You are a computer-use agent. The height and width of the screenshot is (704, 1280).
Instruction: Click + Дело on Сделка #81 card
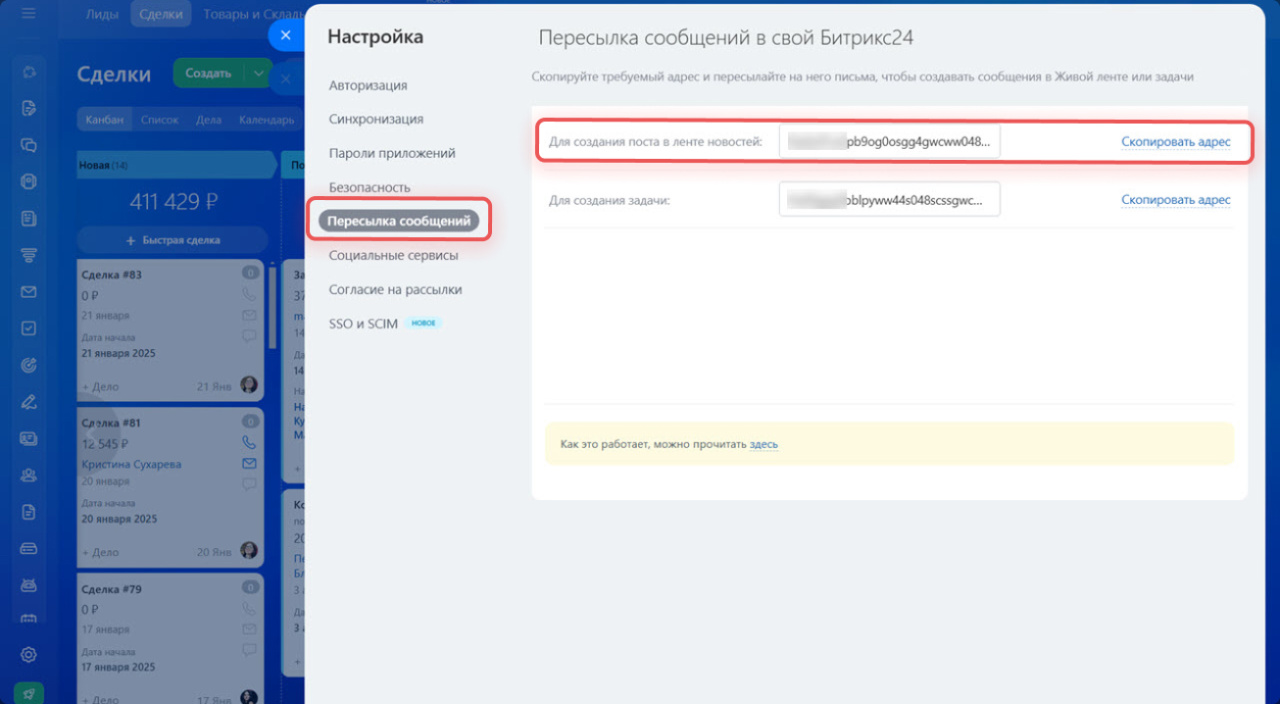point(100,552)
